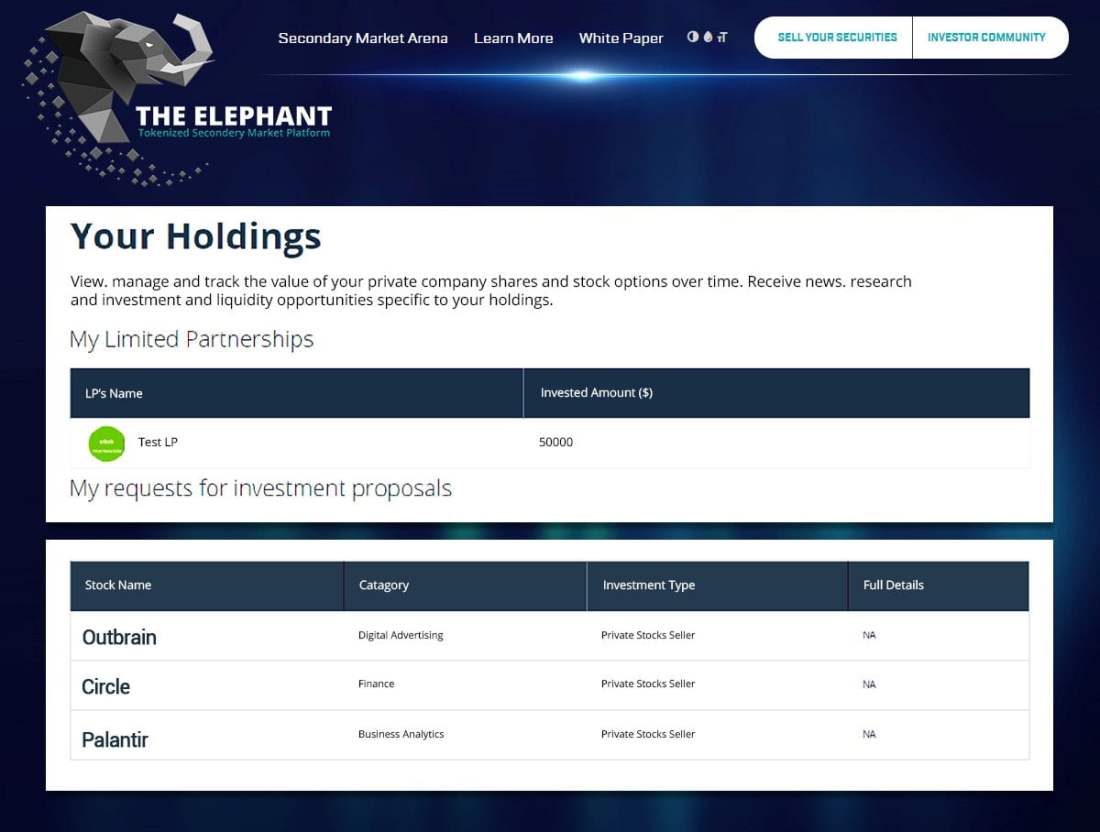
Task: Click My requests for investment proposals heading
Action: coord(260,488)
